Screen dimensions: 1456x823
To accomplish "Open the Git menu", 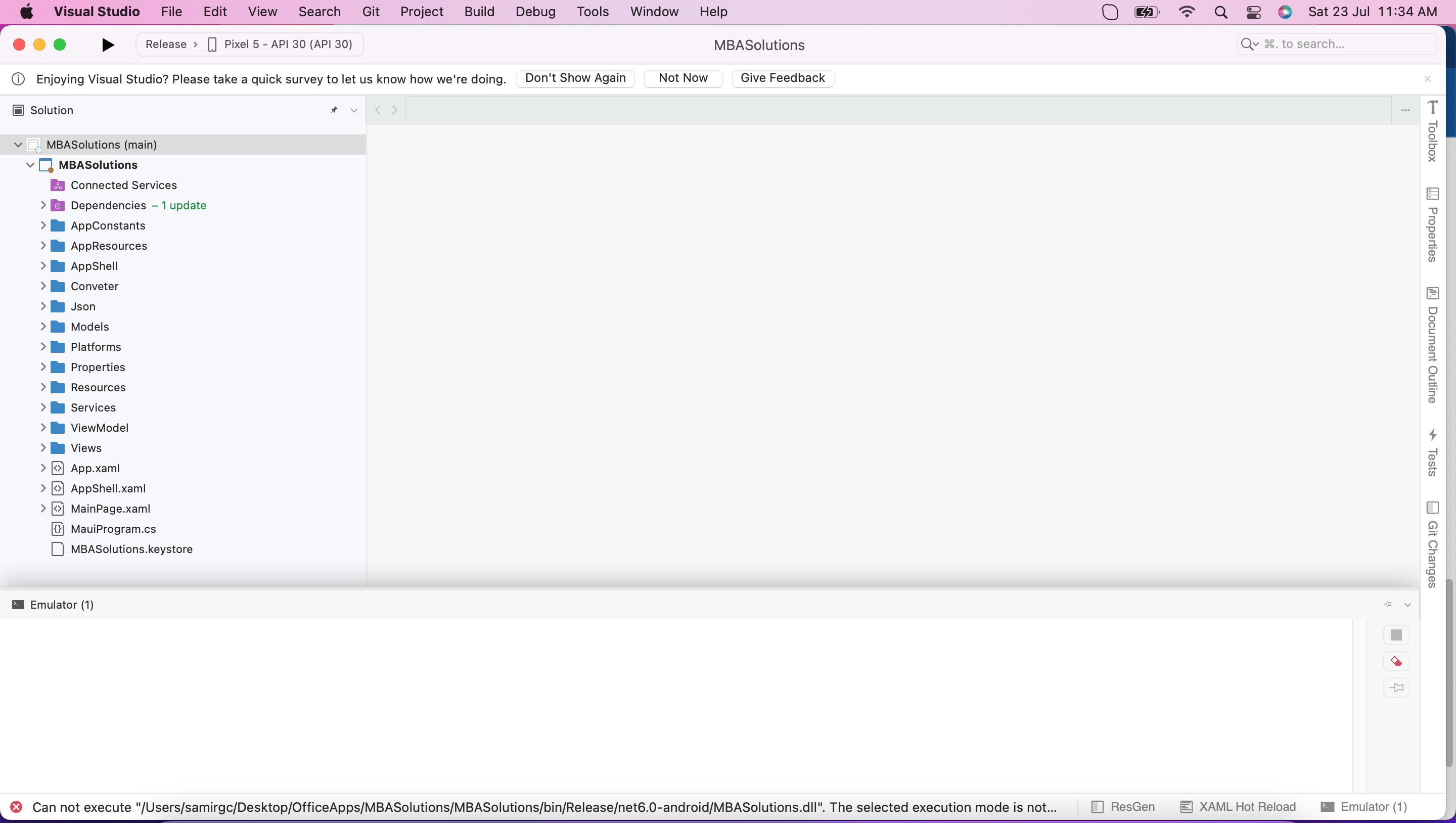I will 372,11.
